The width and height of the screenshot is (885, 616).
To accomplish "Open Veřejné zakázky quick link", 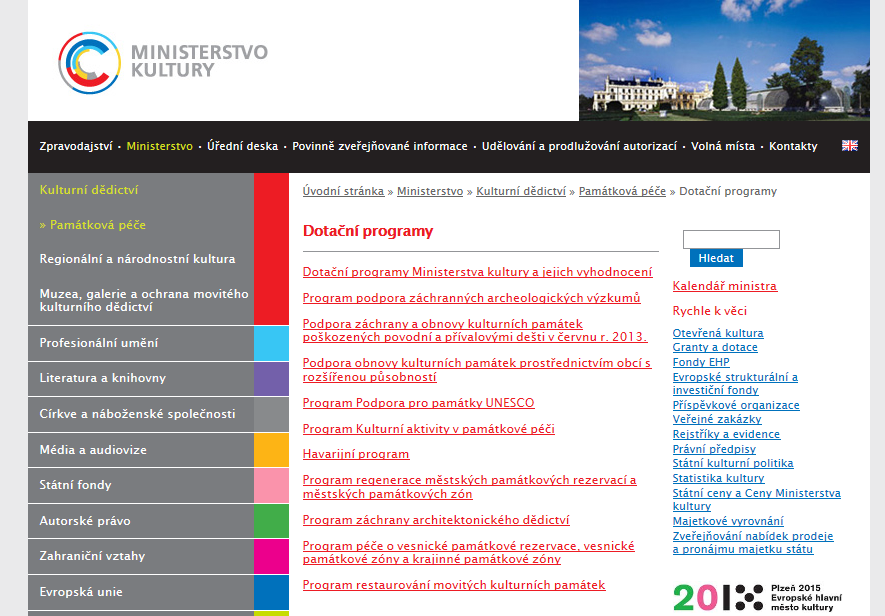I will tap(717, 420).
